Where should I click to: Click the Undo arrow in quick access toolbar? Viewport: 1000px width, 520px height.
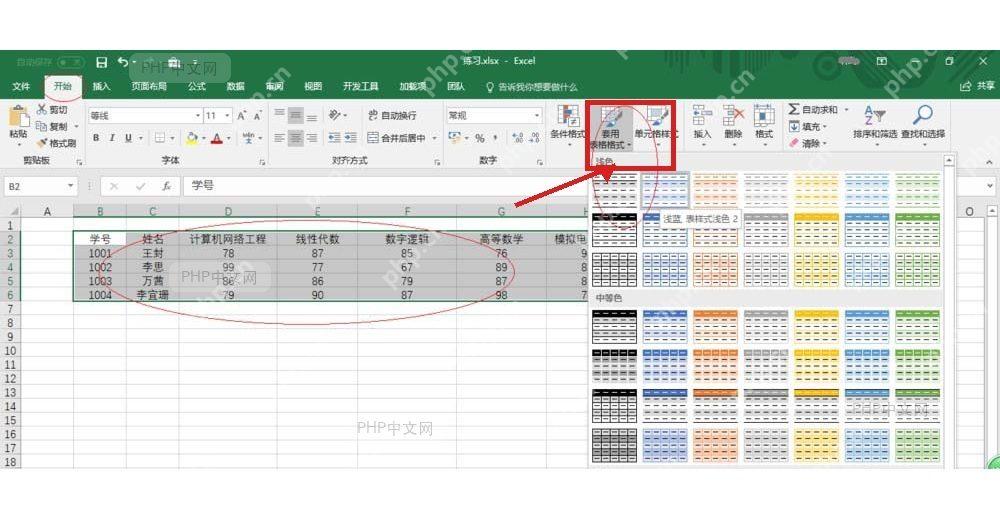(123, 62)
